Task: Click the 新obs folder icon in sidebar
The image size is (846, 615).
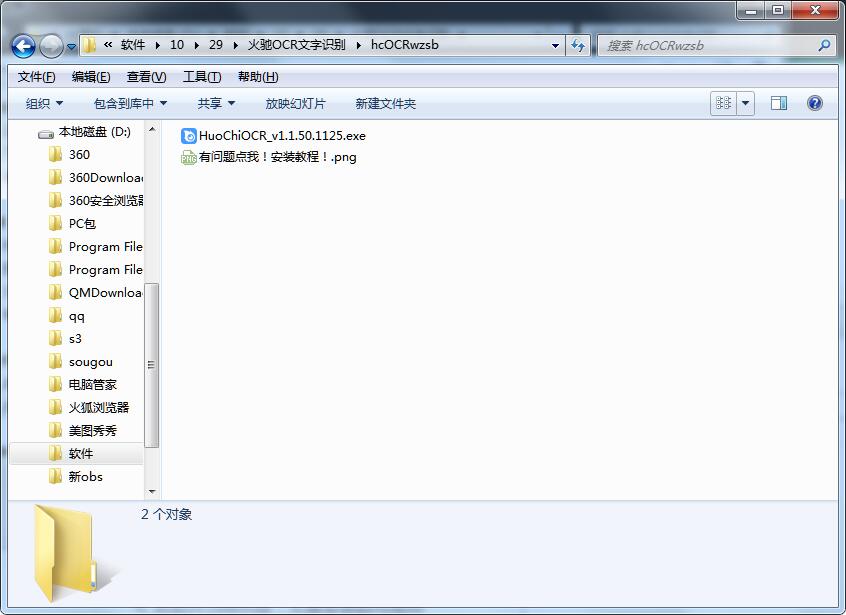Action: tap(56, 476)
